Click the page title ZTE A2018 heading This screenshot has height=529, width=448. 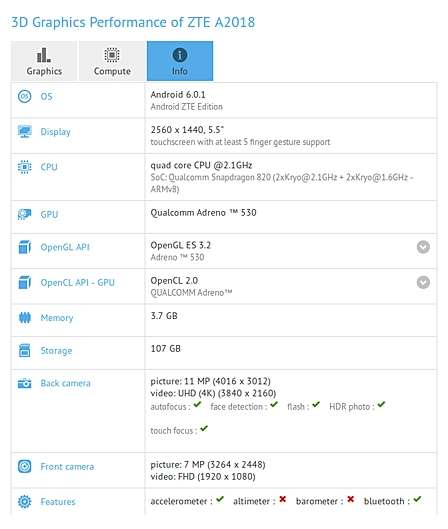click(x=133, y=22)
